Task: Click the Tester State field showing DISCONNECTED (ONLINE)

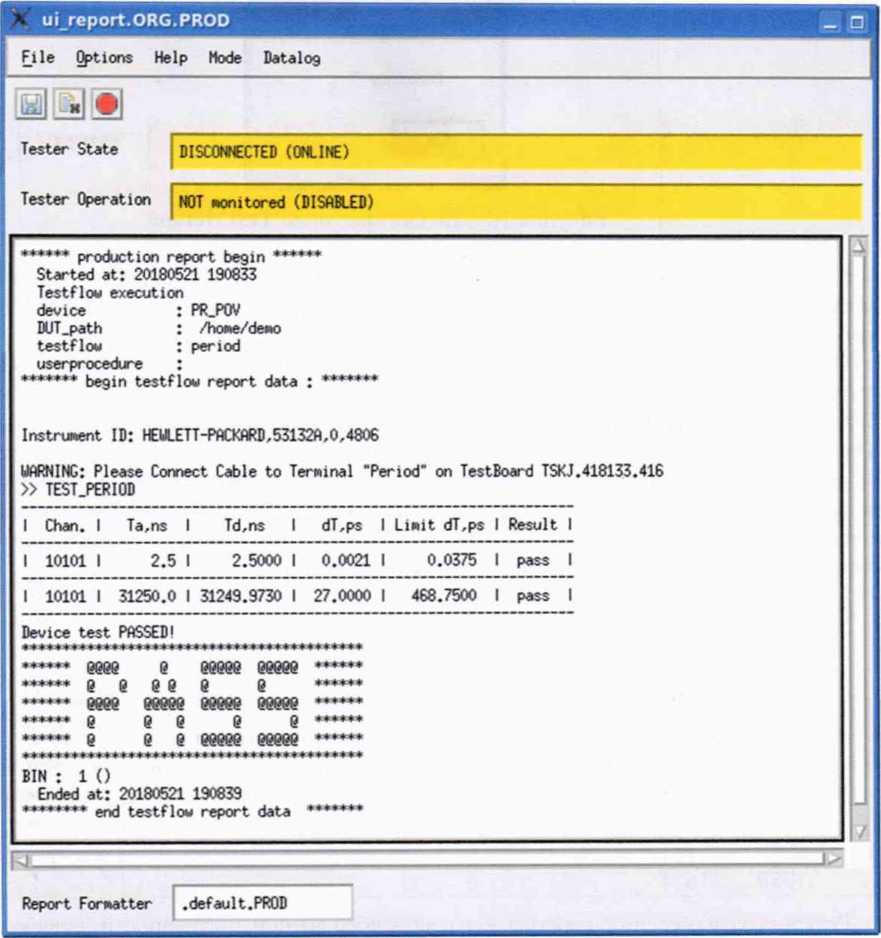Action: point(516,152)
